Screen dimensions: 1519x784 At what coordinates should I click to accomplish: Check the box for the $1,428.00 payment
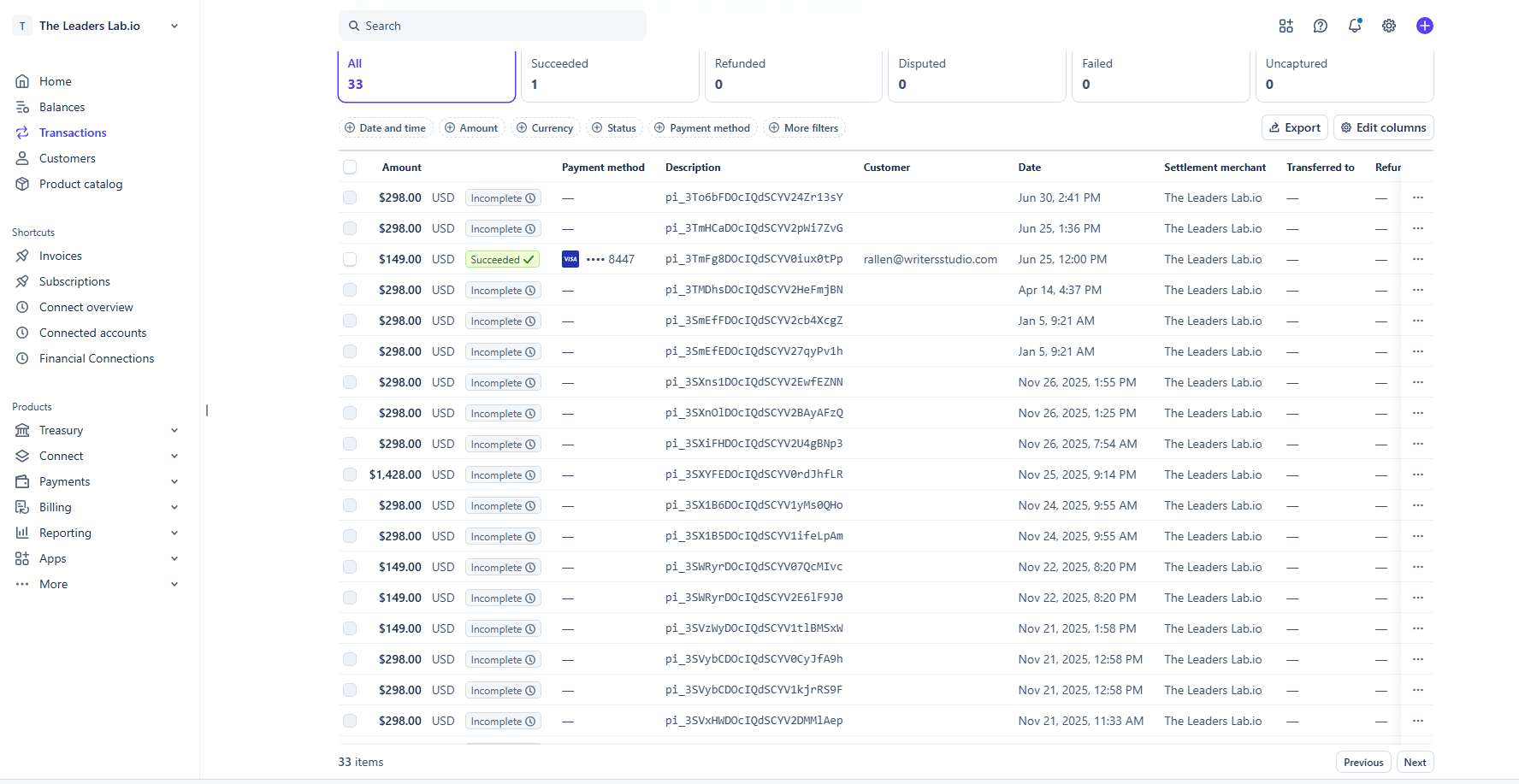click(x=350, y=475)
